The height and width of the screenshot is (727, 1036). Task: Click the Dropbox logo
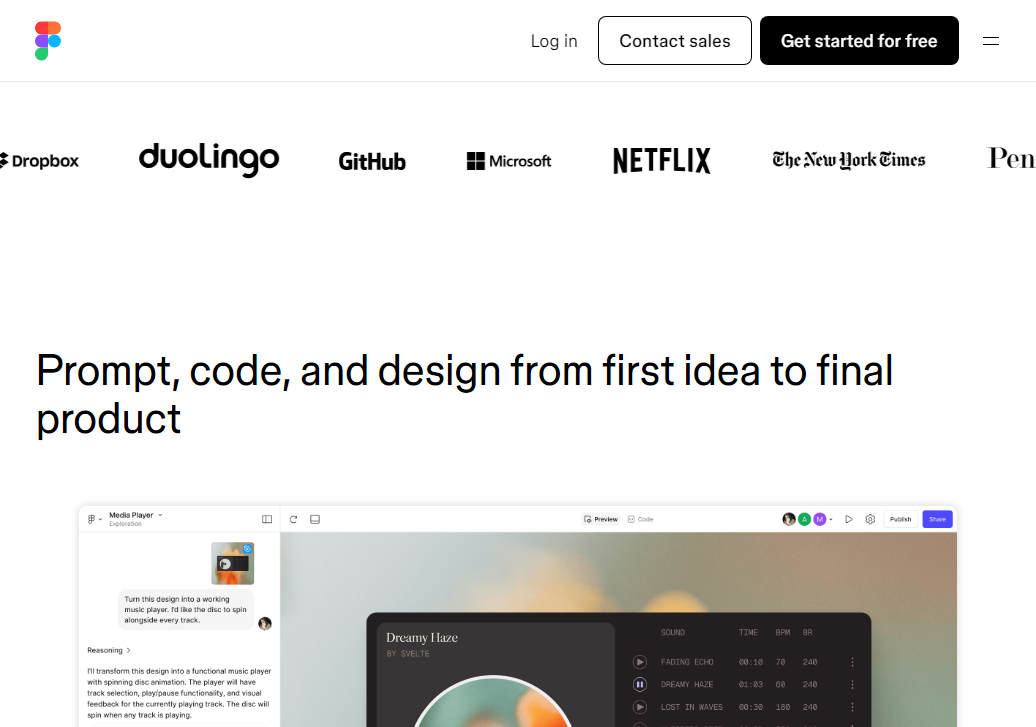[x=39, y=161]
